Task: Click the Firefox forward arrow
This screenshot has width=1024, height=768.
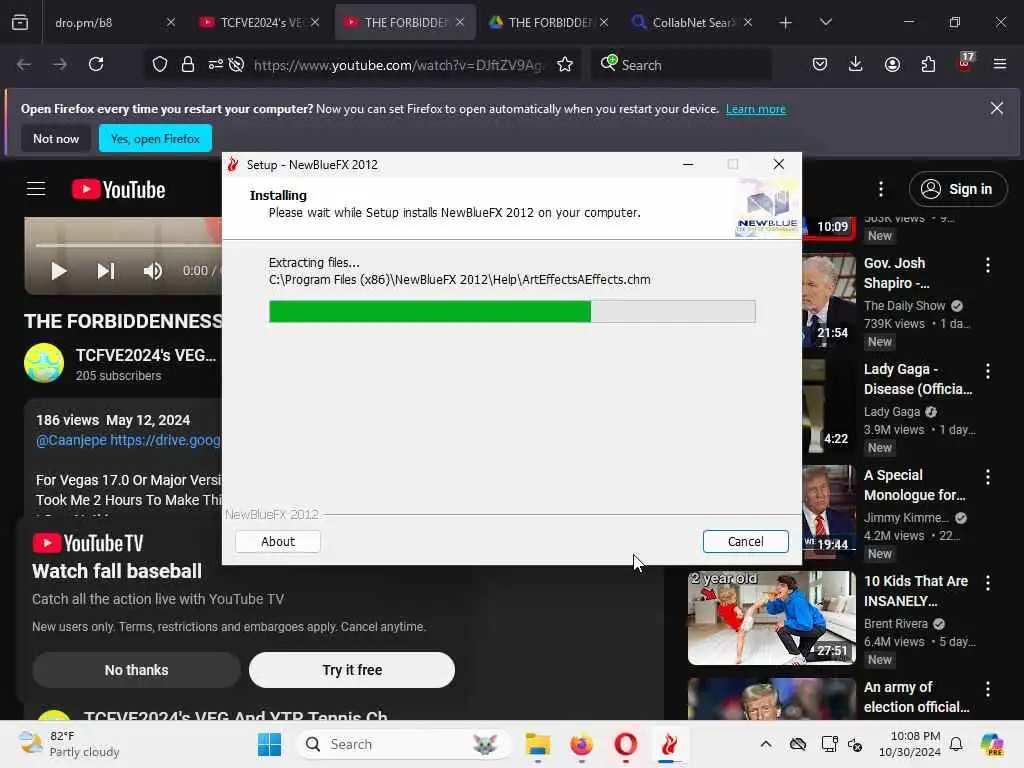Action: click(x=59, y=64)
